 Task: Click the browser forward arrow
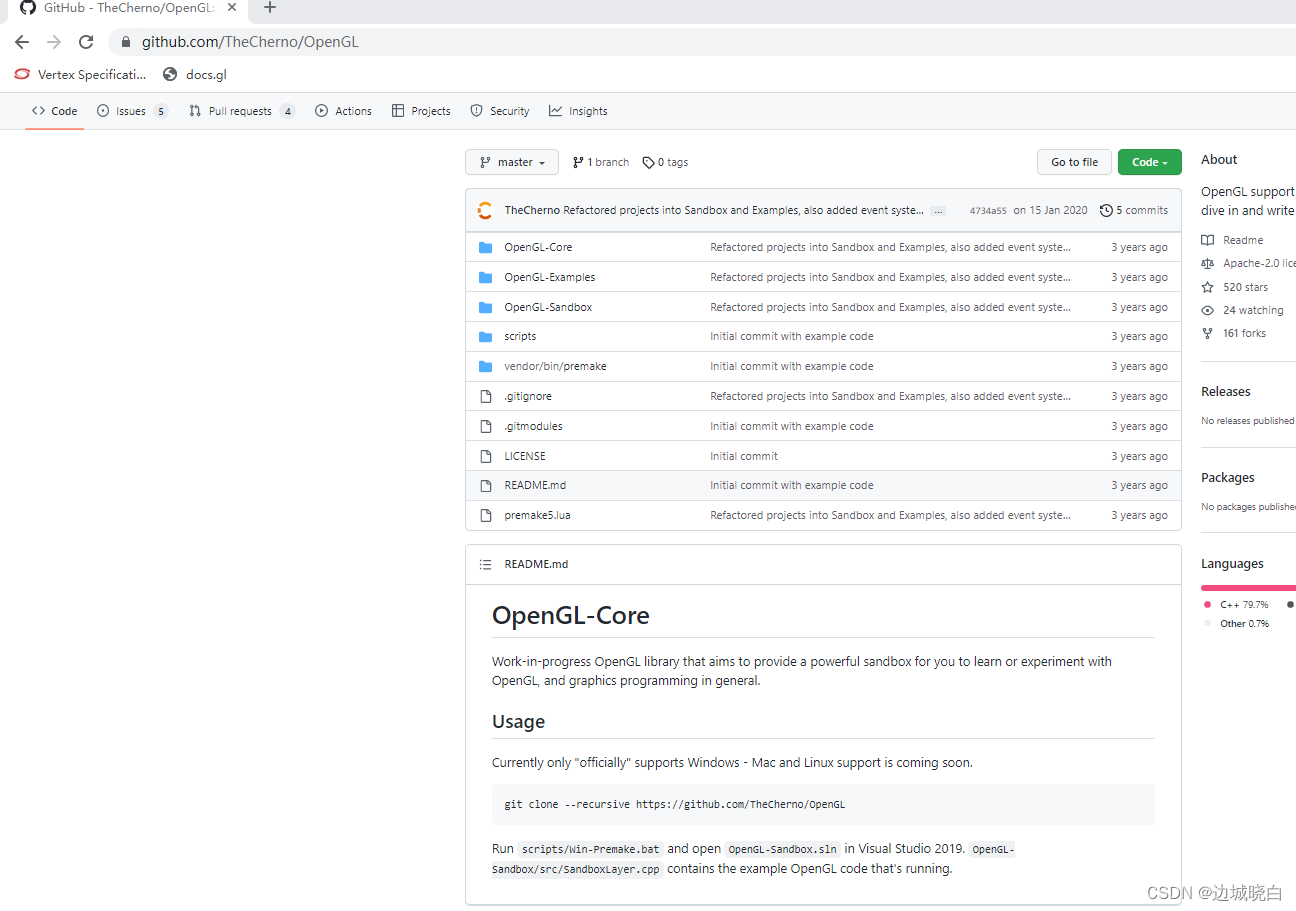(x=54, y=42)
